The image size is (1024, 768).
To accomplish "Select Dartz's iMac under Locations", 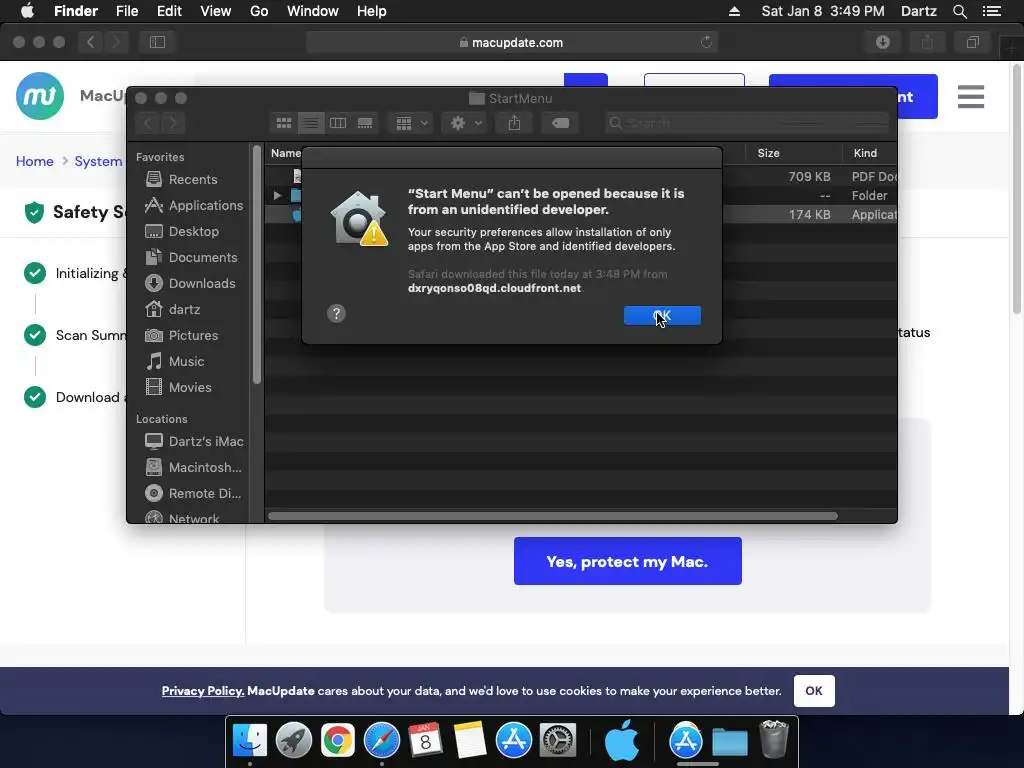I will [x=194, y=441].
